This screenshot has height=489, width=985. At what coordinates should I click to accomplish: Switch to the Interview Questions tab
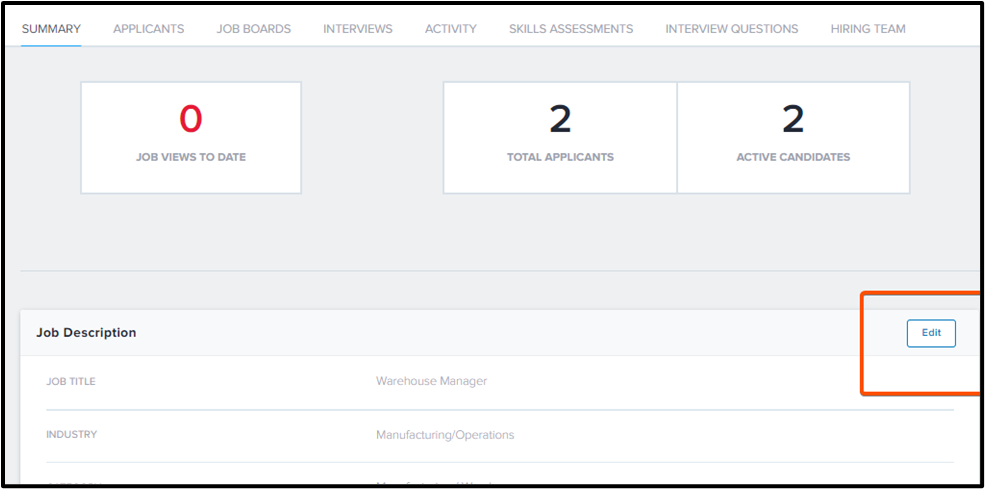731,29
